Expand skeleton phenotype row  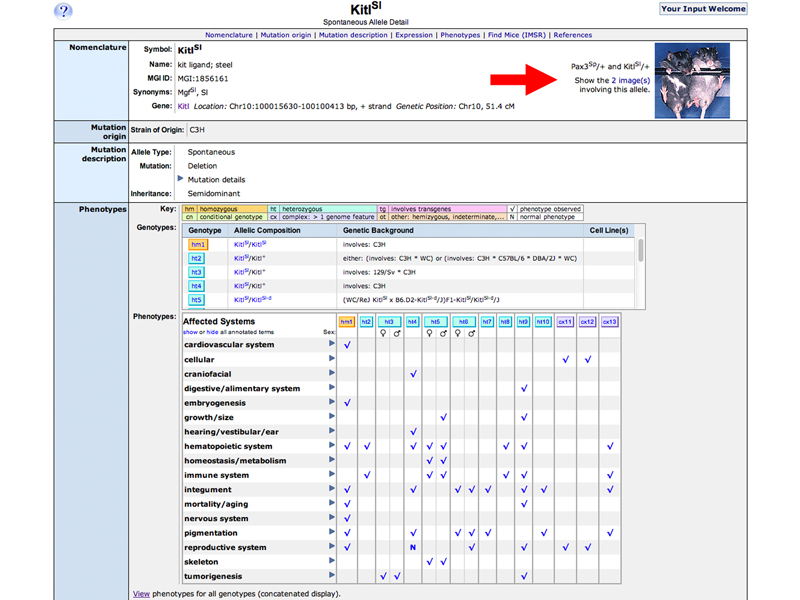click(x=332, y=561)
